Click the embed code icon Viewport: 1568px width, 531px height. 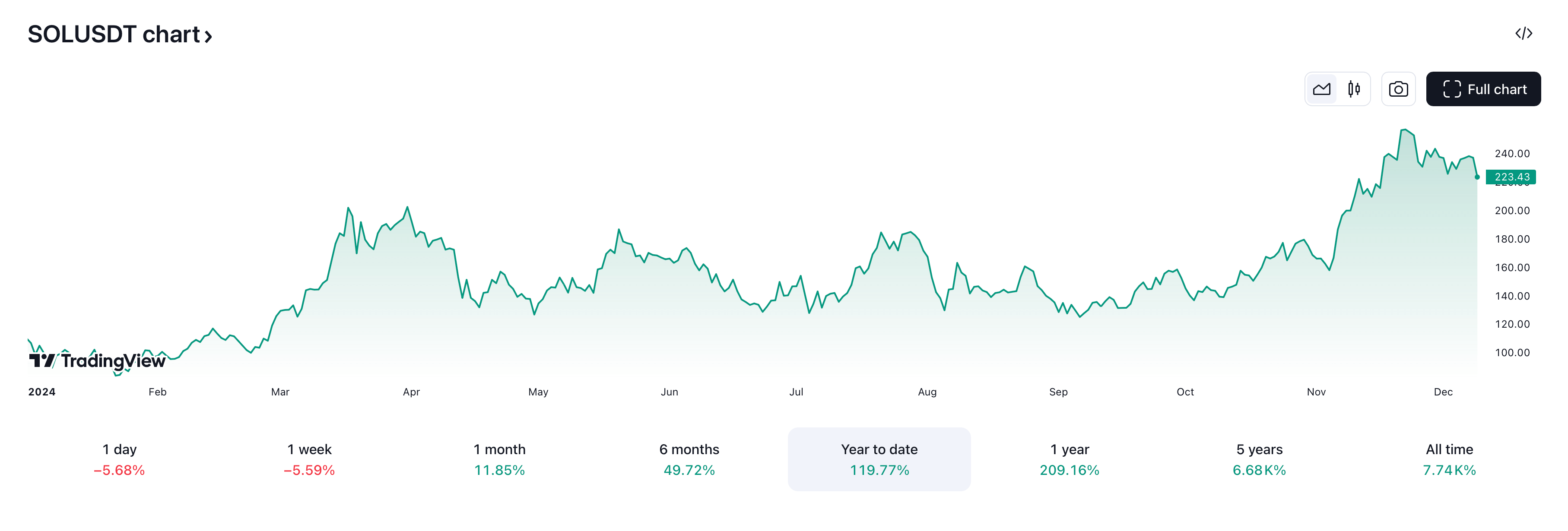pos(1524,33)
